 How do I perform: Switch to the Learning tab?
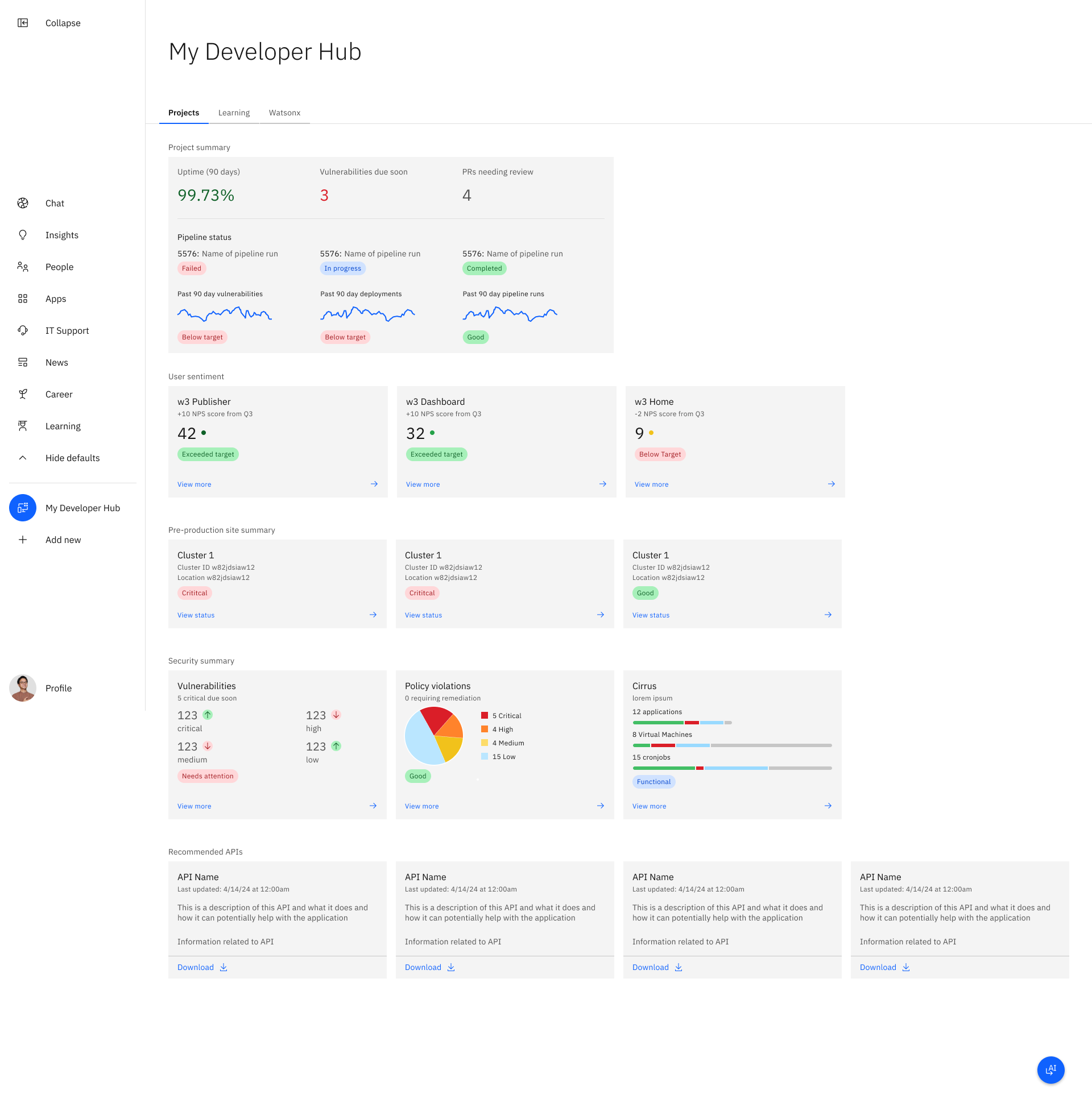(234, 113)
